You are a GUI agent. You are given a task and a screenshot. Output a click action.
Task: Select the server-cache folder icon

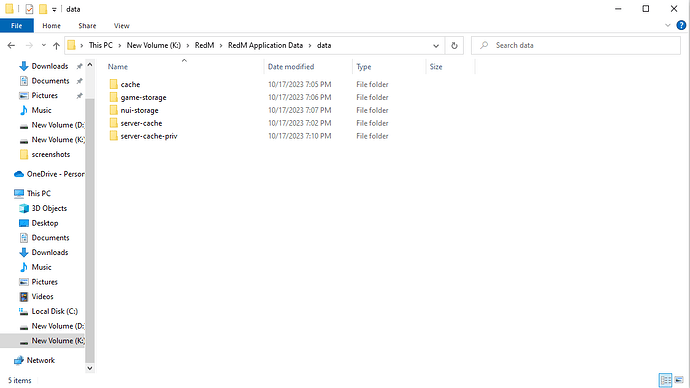tap(114, 123)
